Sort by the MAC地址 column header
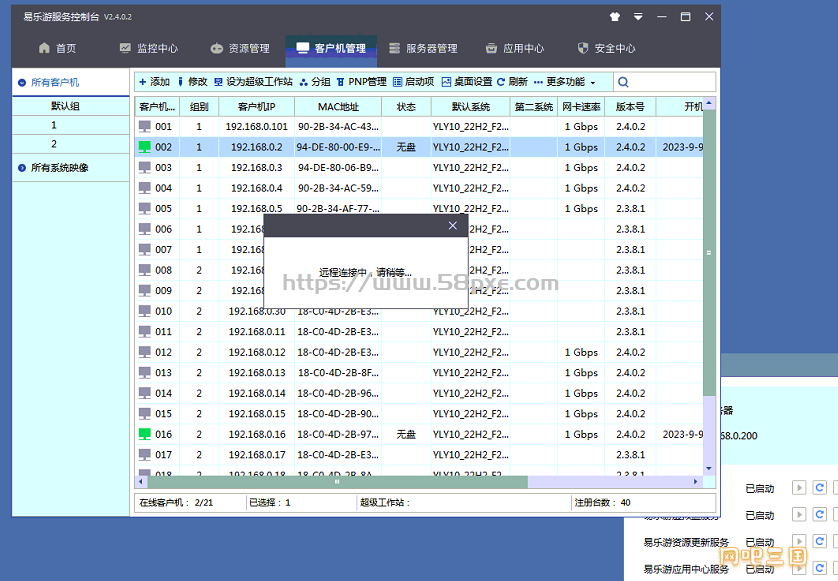This screenshot has width=838, height=581. click(x=338, y=107)
